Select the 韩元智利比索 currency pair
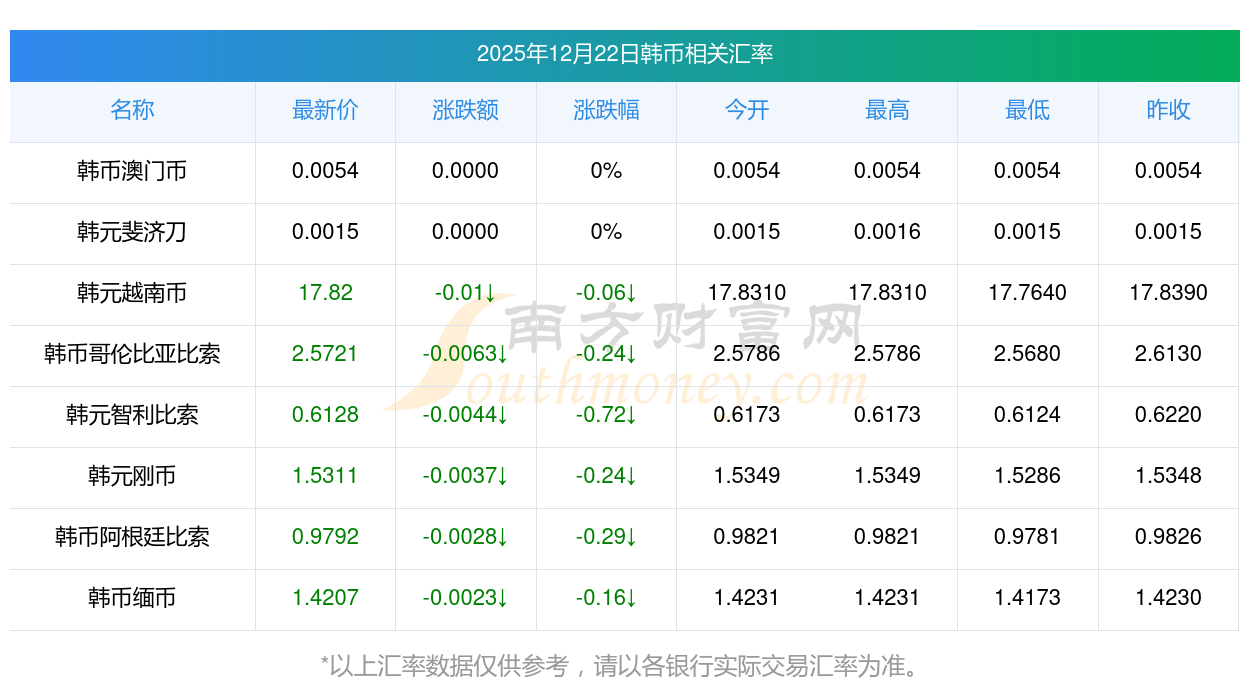The image size is (1250, 697). pos(132,415)
